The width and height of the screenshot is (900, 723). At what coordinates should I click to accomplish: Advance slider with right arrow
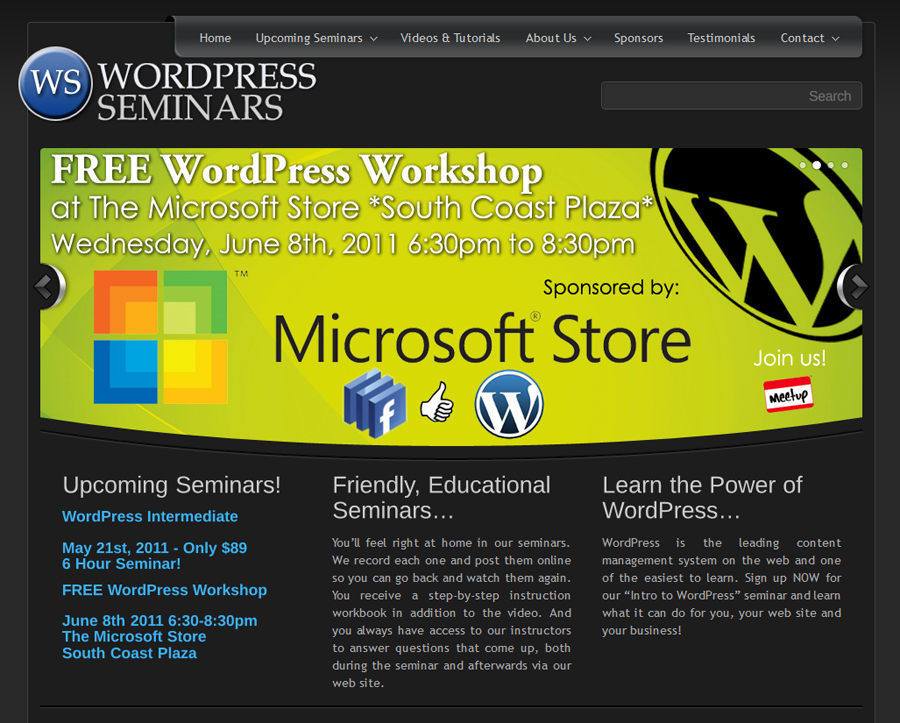[x=854, y=286]
